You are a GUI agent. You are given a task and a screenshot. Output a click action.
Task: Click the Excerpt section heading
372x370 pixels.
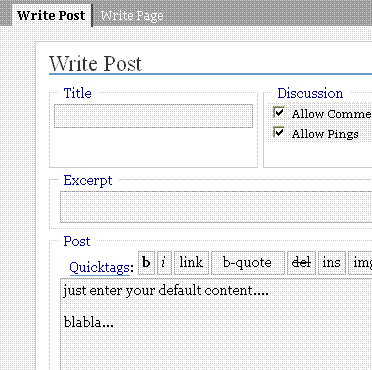coord(88,181)
